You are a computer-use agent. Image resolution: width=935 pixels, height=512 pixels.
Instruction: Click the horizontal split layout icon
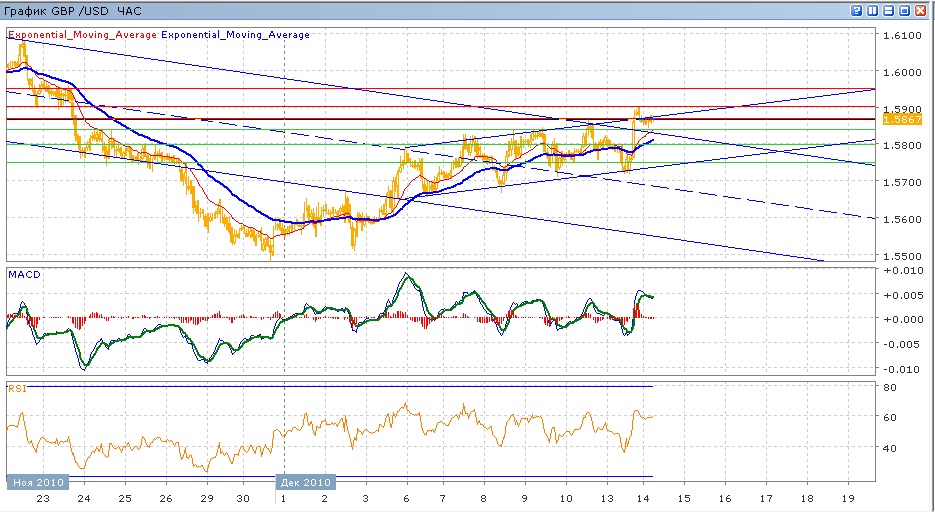click(x=889, y=10)
